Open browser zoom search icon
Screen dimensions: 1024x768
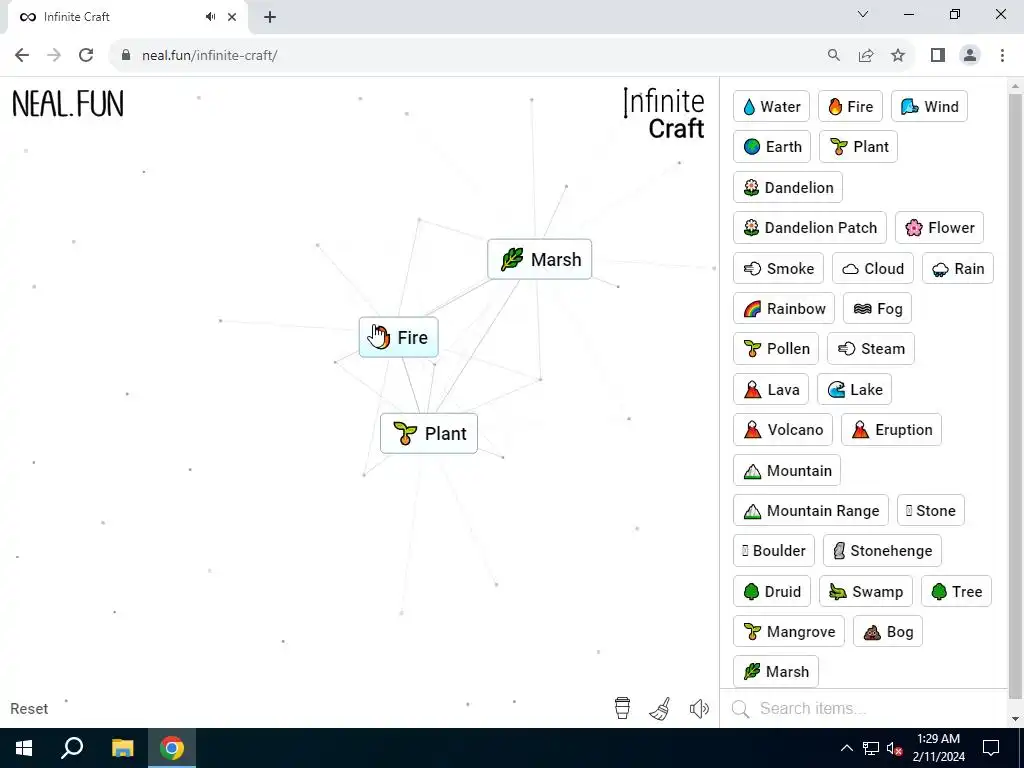[x=833, y=56]
